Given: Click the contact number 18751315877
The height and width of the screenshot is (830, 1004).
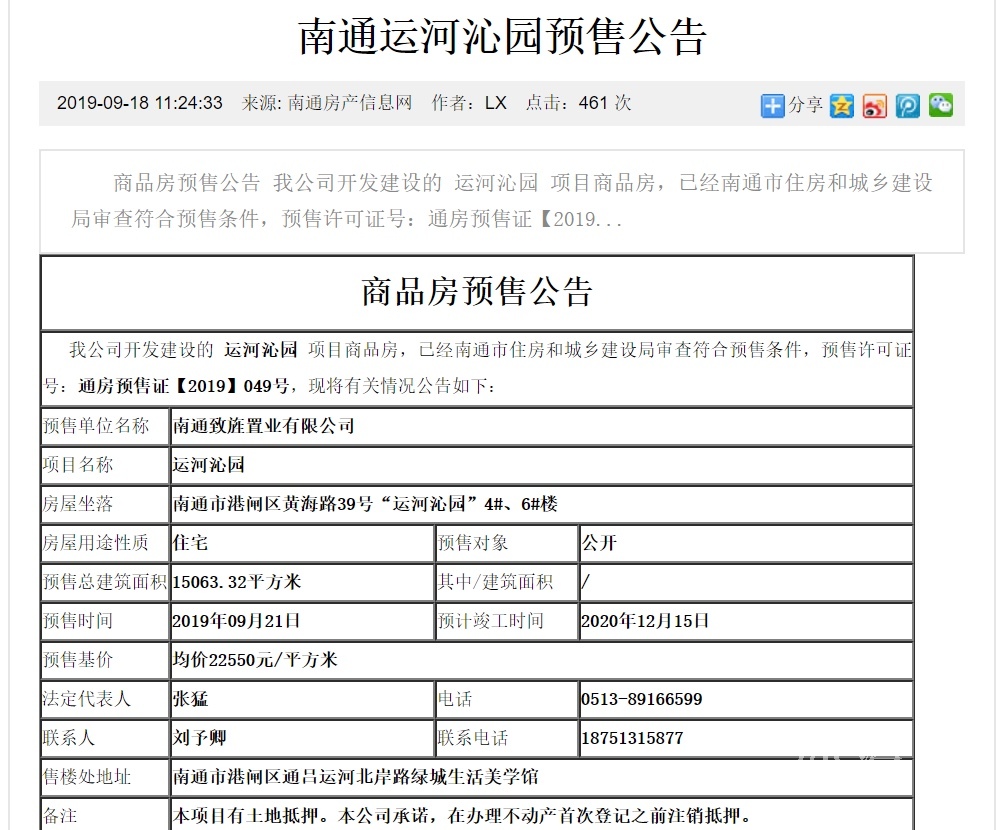Looking at the screenshot, I should [x=632, y=738].
